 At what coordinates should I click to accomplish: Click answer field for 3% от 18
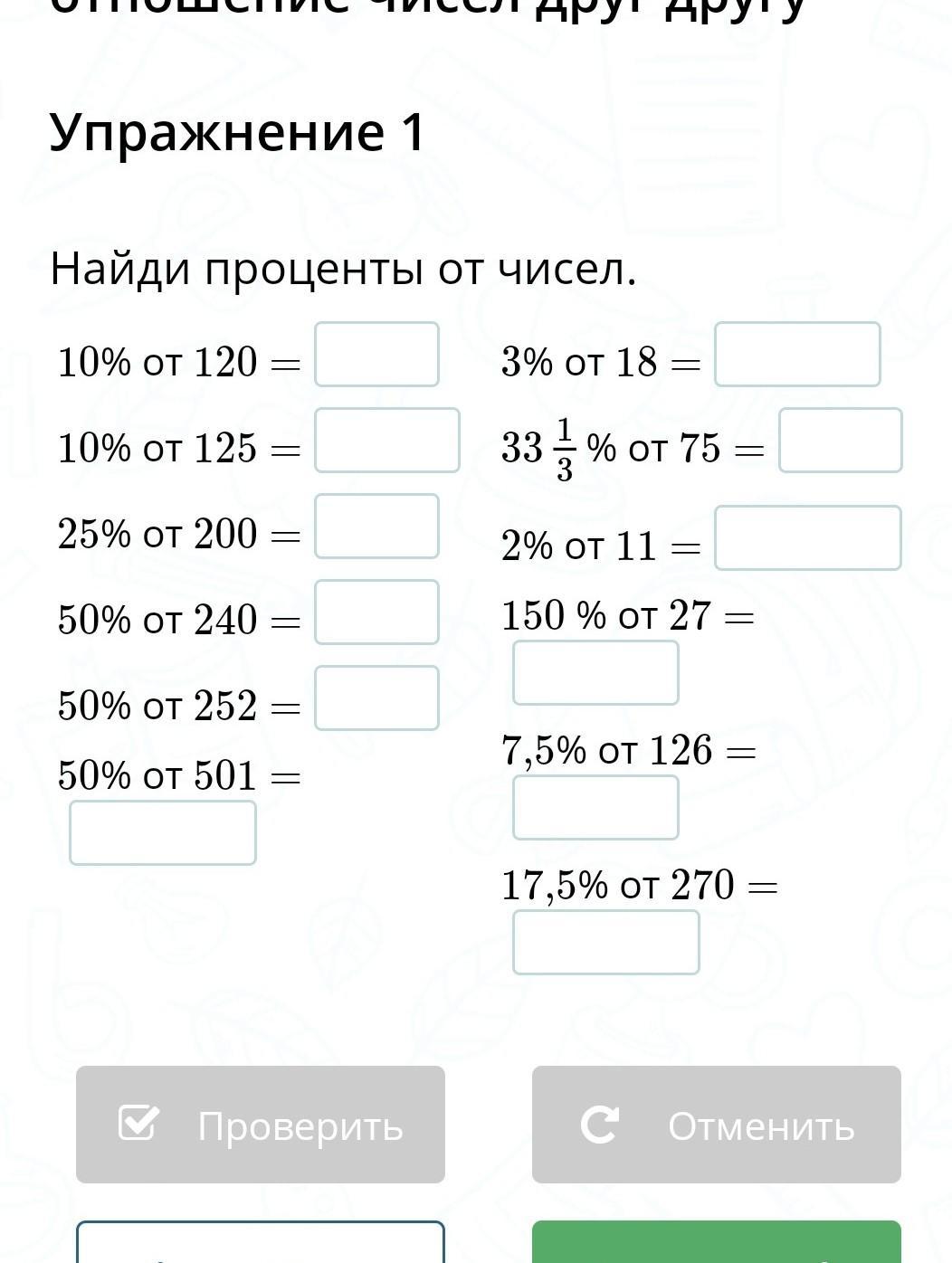click(x=796, y=355)
